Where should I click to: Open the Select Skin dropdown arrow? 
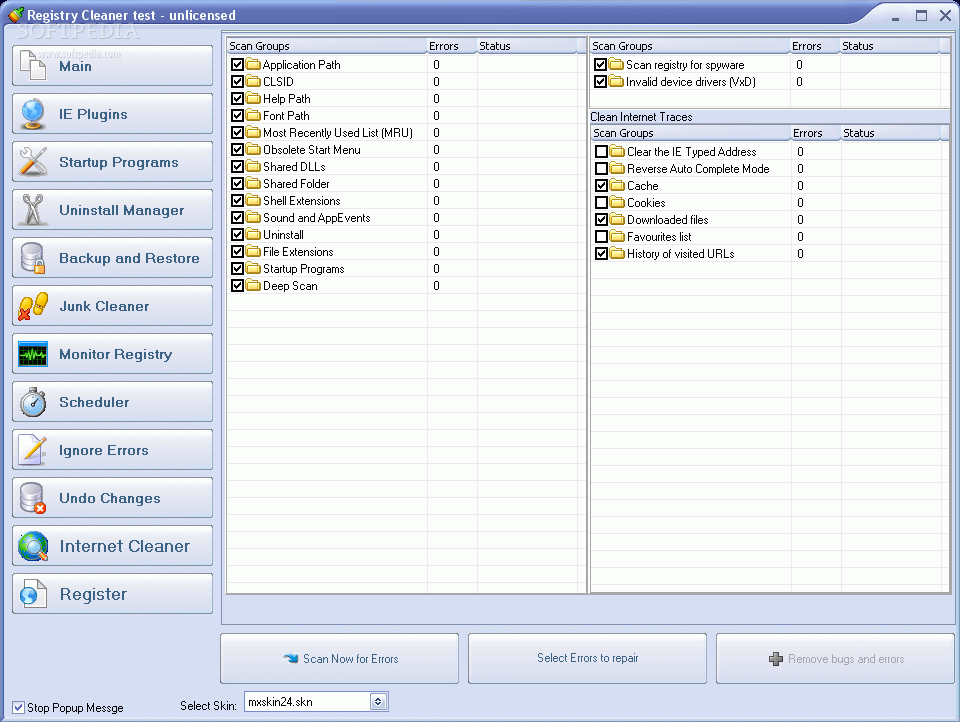(378, 702)
